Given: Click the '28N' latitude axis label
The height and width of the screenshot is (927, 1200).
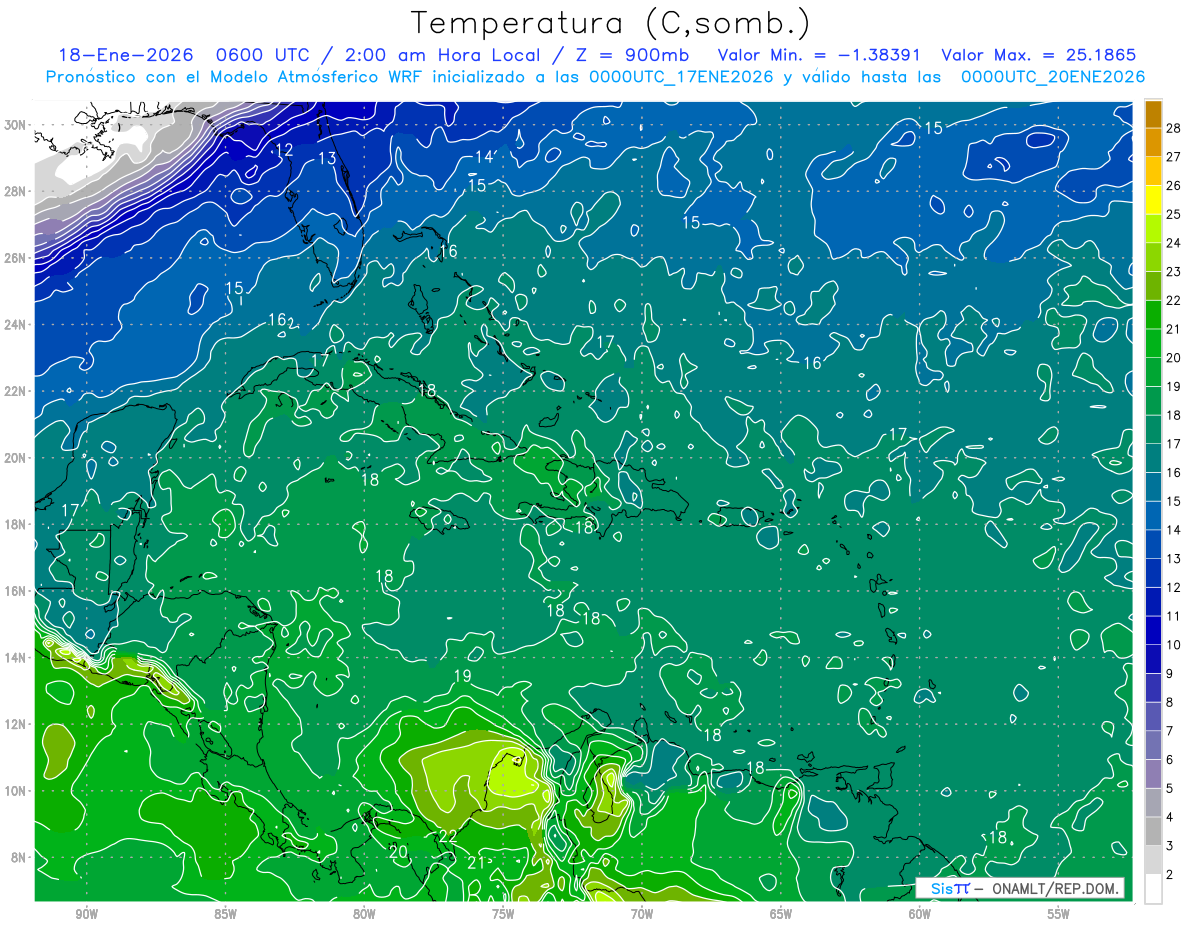Looking at the screenshot, I should point(16,191).
